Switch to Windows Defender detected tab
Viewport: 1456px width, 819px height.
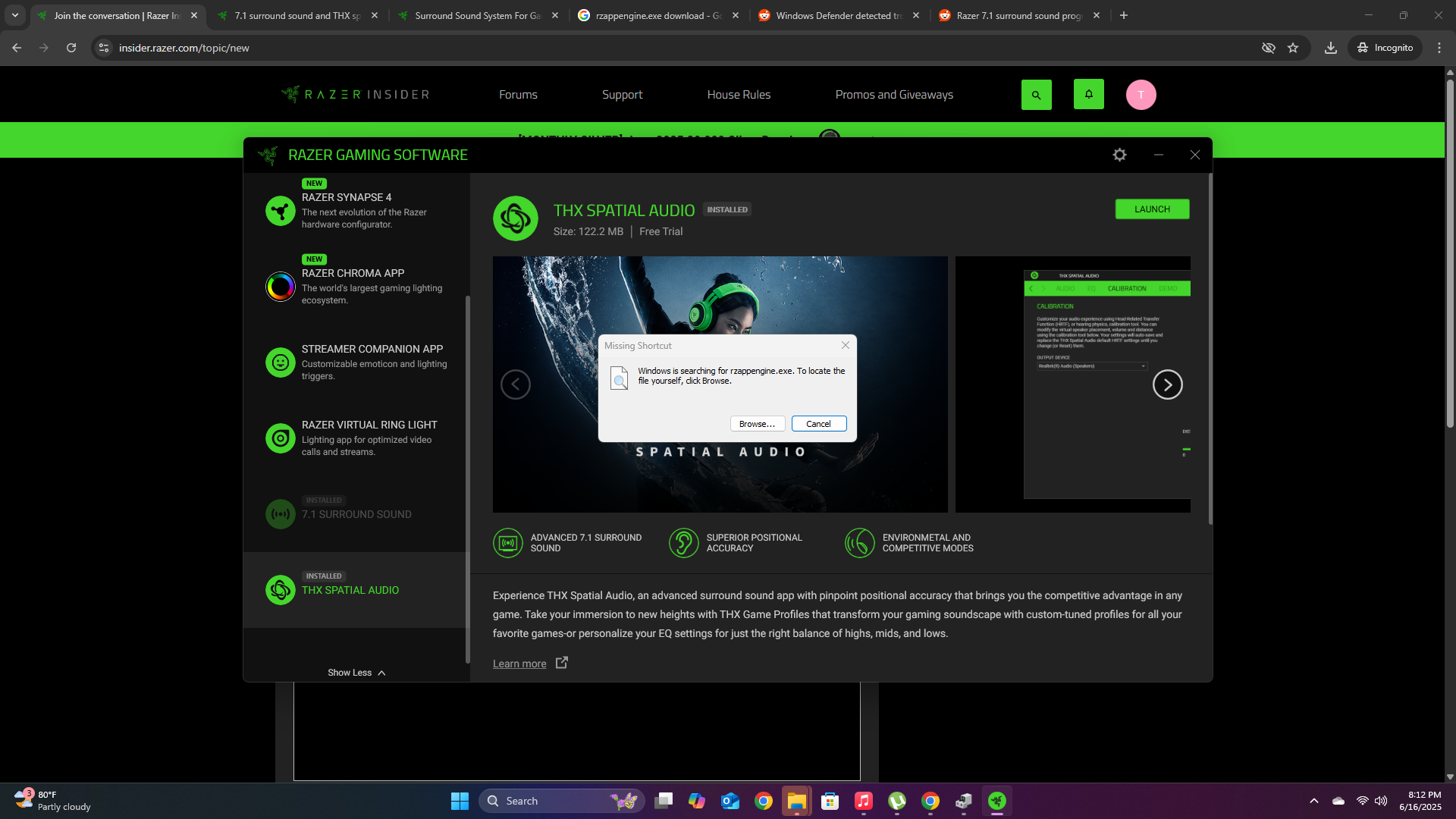pos(839,15)
